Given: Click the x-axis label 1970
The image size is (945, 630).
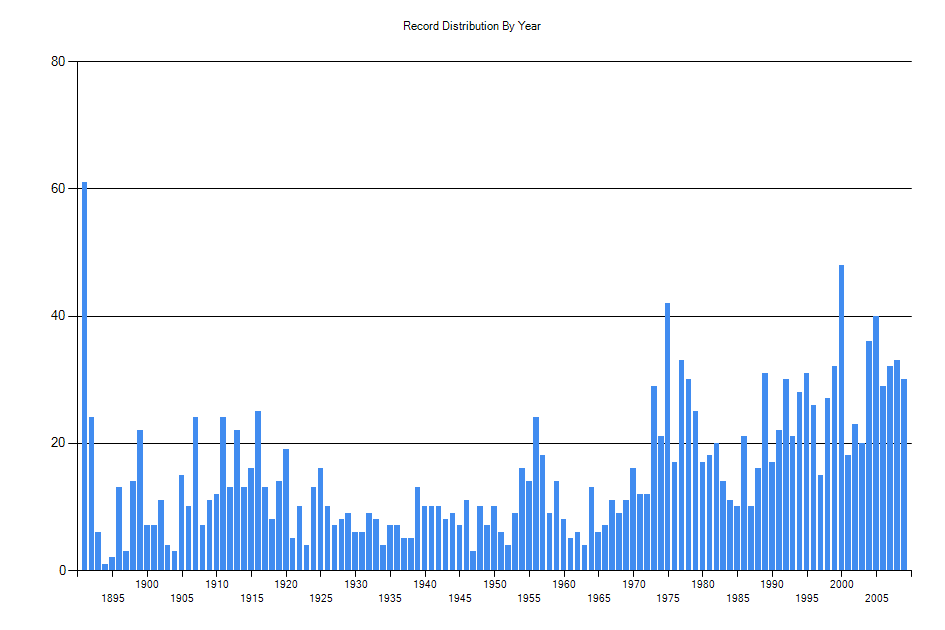Looking at the screenshot, I should point(634,584).
